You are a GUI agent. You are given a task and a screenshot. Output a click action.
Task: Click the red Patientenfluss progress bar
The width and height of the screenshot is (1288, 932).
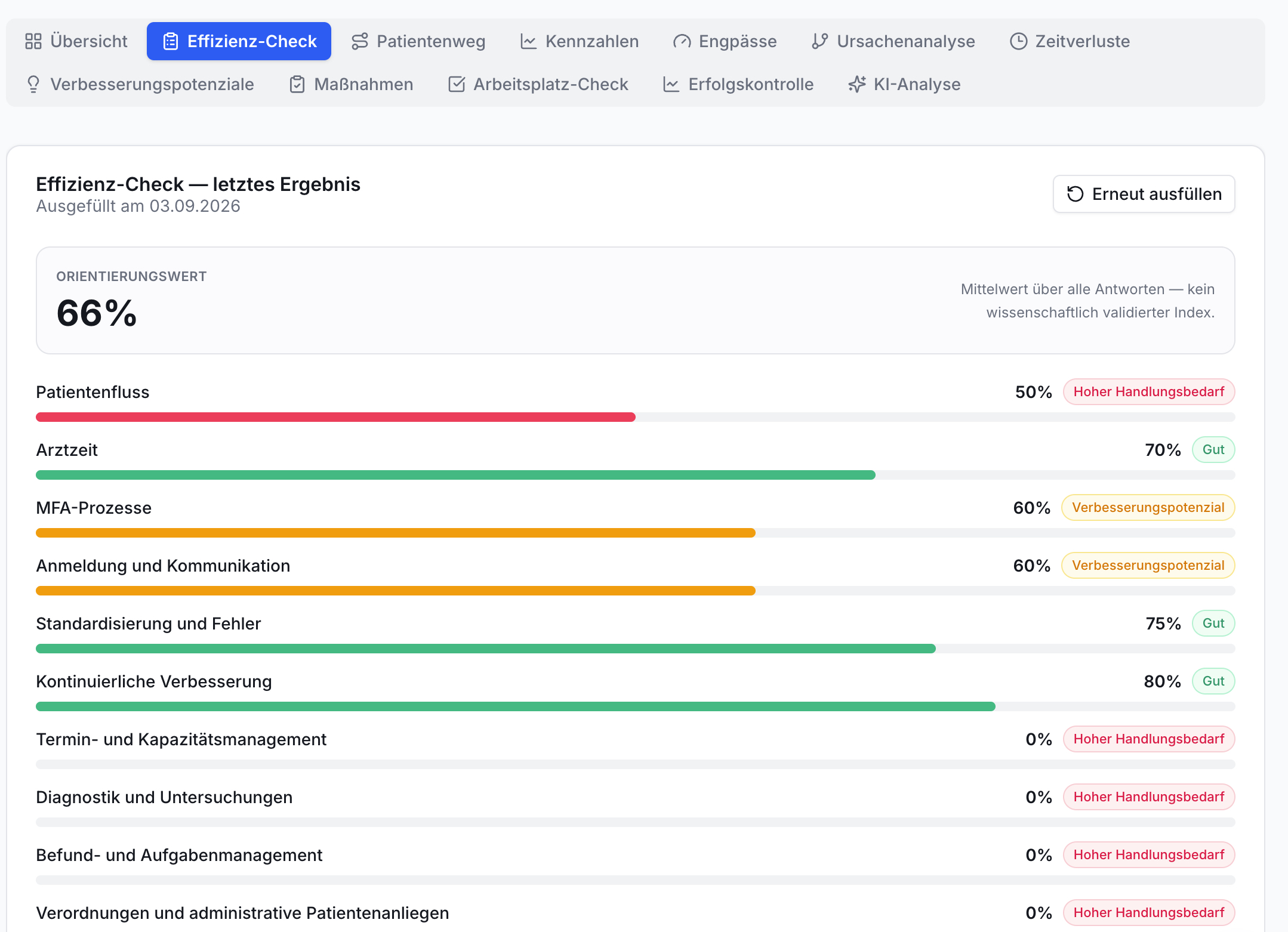[x=335, y=417]
